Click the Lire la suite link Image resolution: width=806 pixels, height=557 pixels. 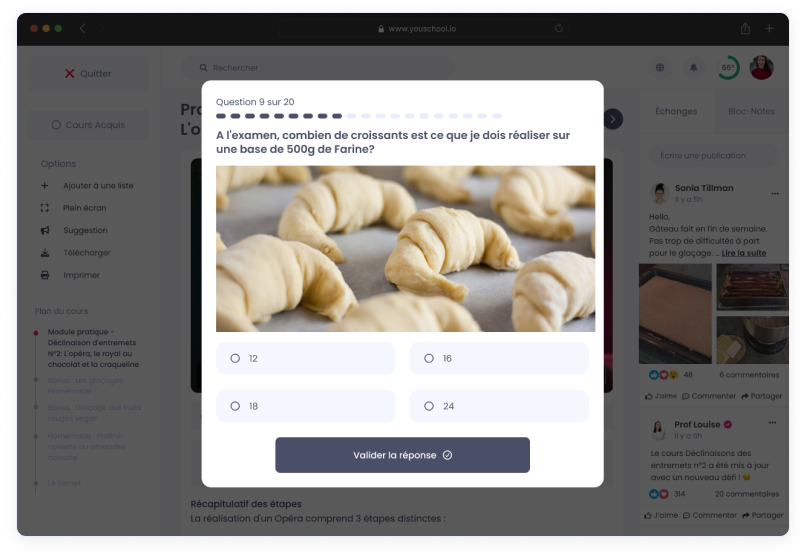pos(744,253)
